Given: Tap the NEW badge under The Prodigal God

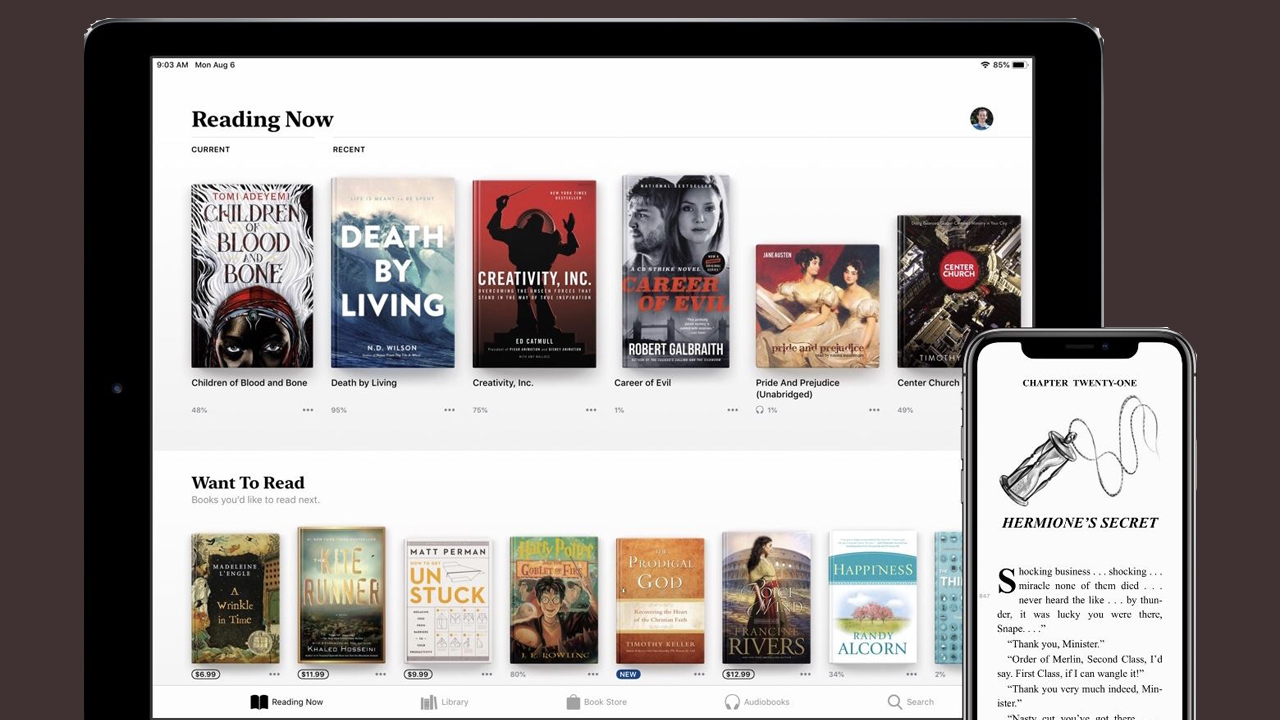Looking at the screenshot, I should [x=628, y=674].
